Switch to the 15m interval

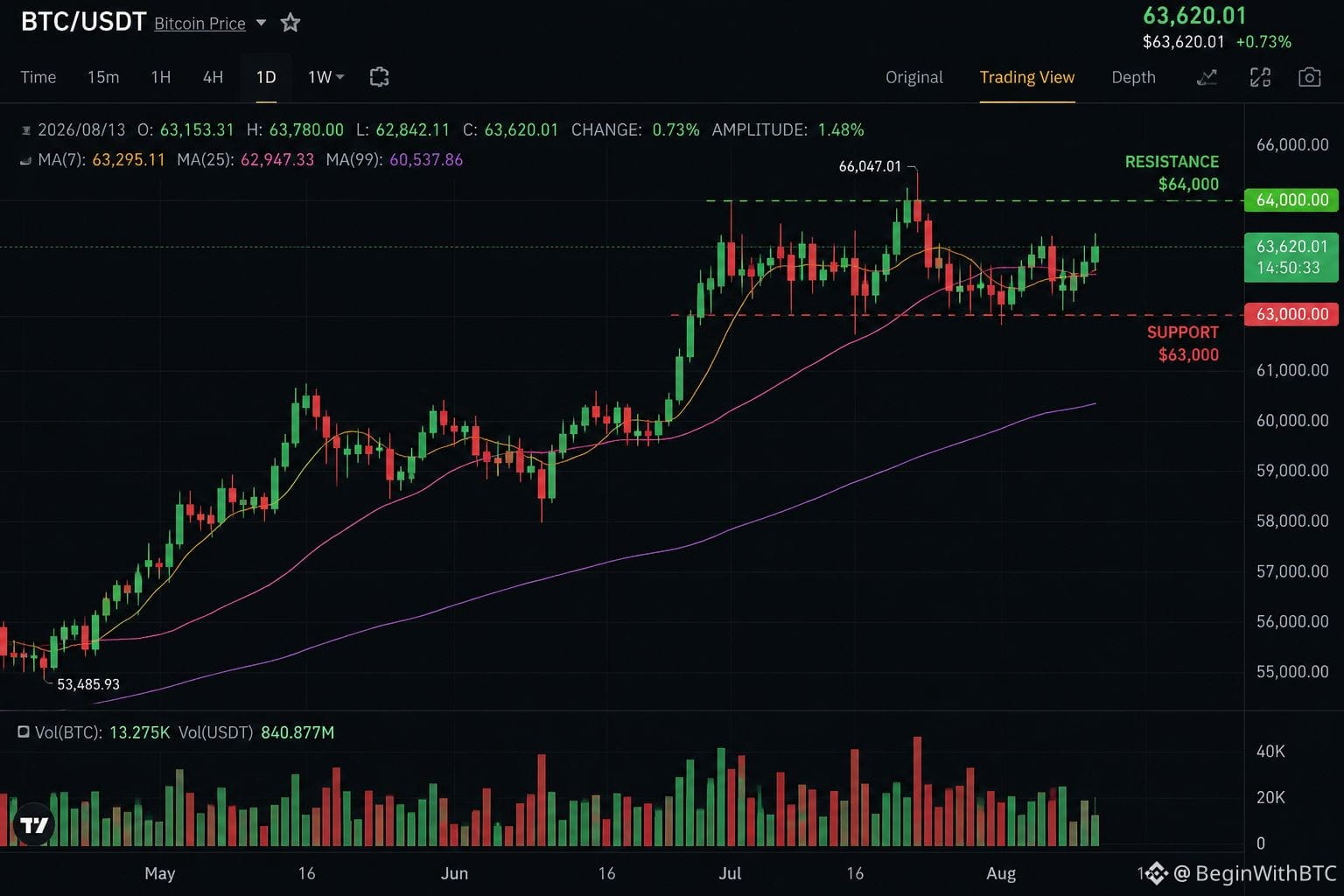click(x=103, y=77)
